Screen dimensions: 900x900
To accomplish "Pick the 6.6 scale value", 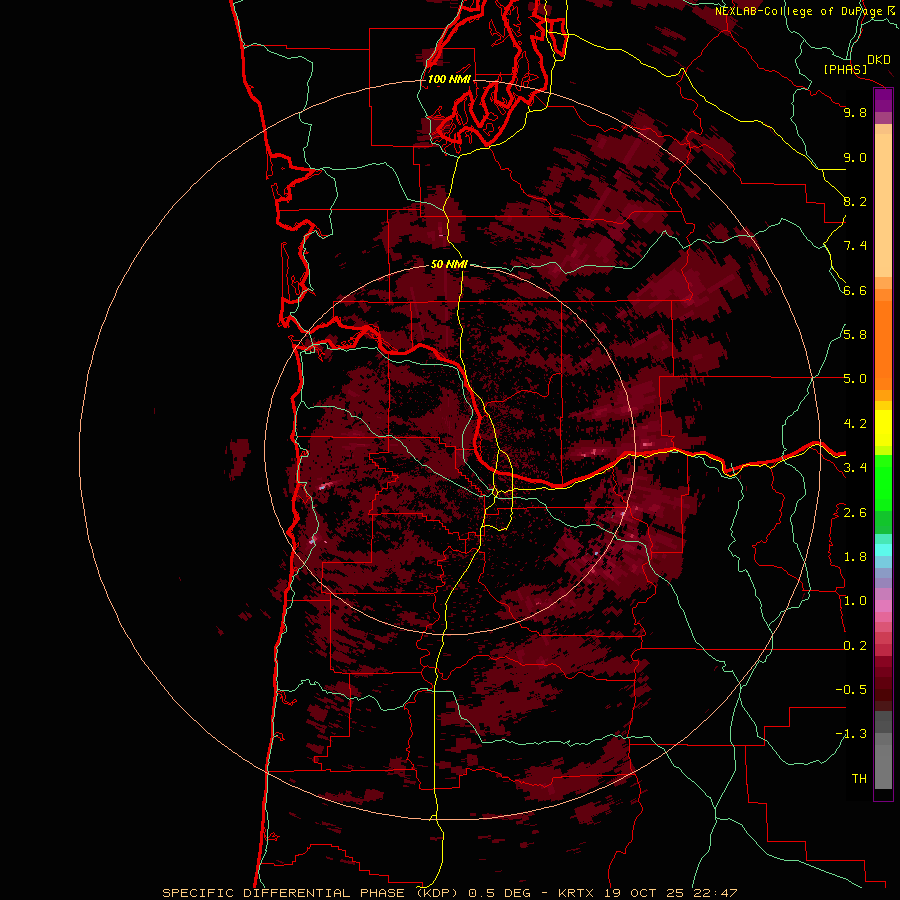I will click(855, 290).
